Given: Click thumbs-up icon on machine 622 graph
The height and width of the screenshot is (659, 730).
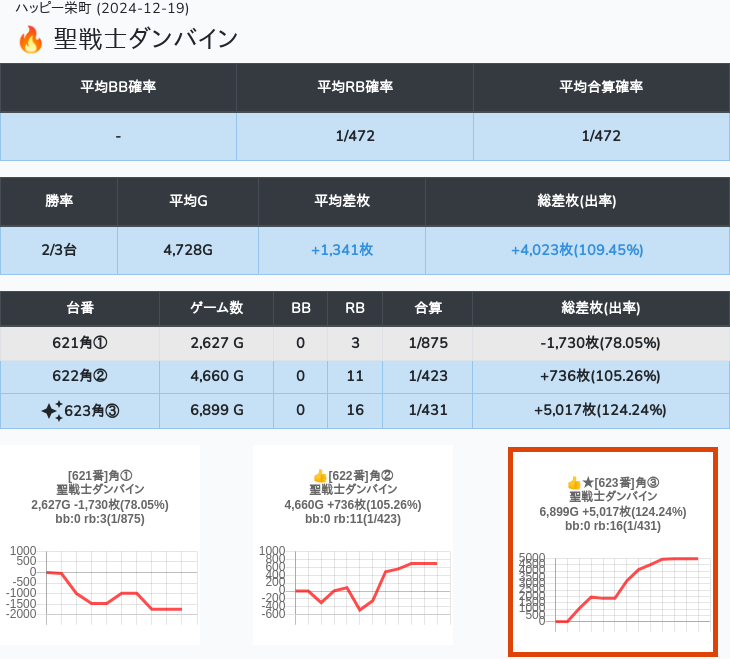Looking at the screenshot, I should [320, 476].
